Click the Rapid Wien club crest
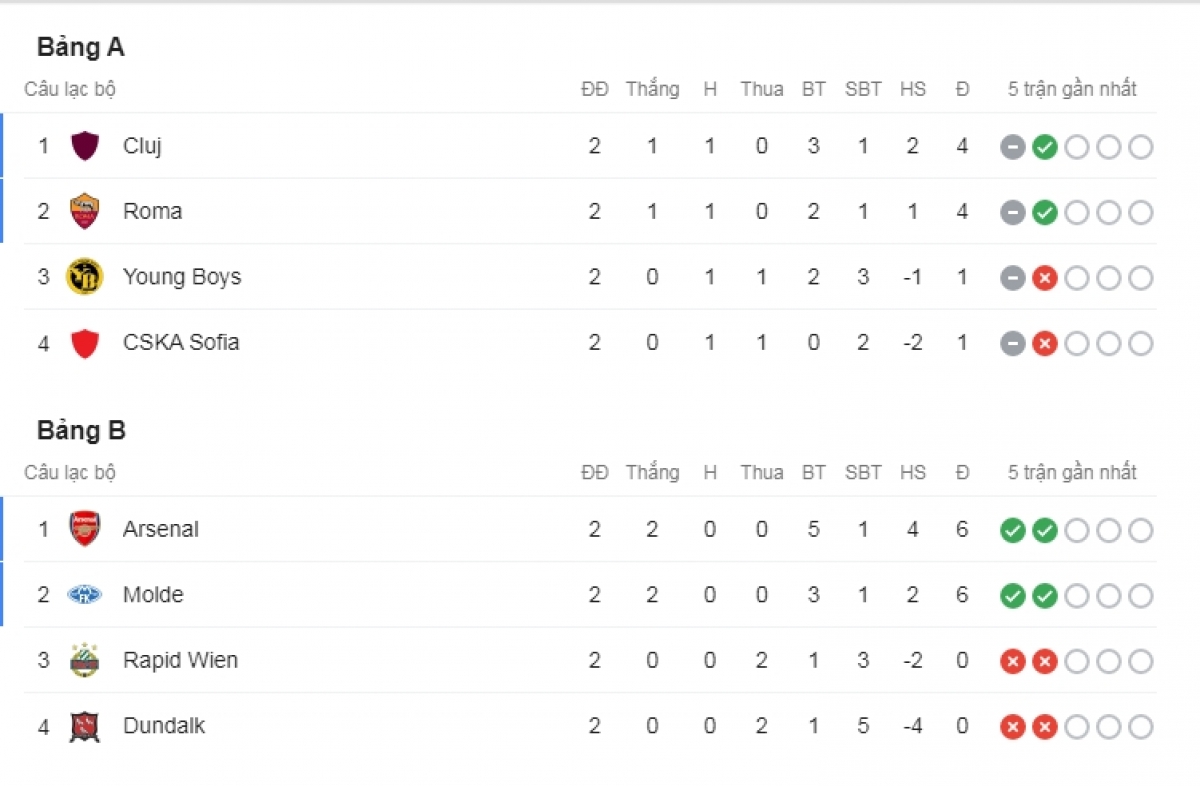1200x786 pixels. [x=85, y=660]
